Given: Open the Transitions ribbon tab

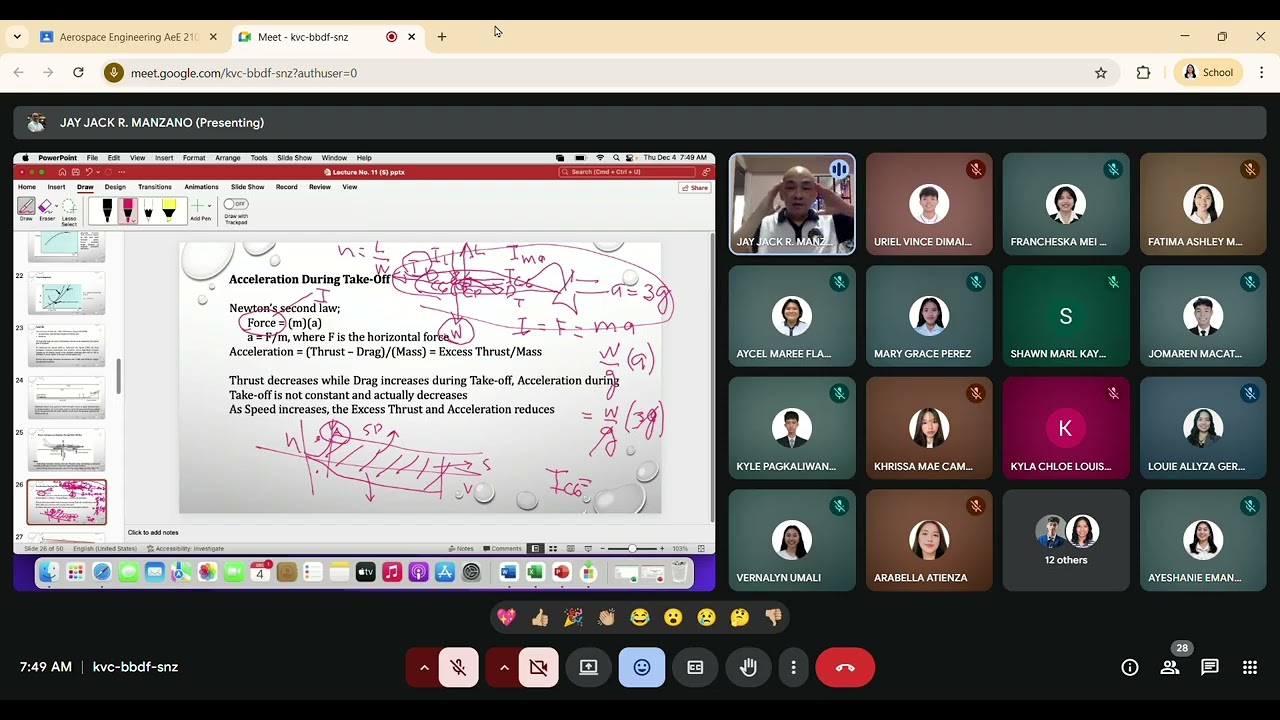Looking at the screenshot, I should (x=155, y=187).
